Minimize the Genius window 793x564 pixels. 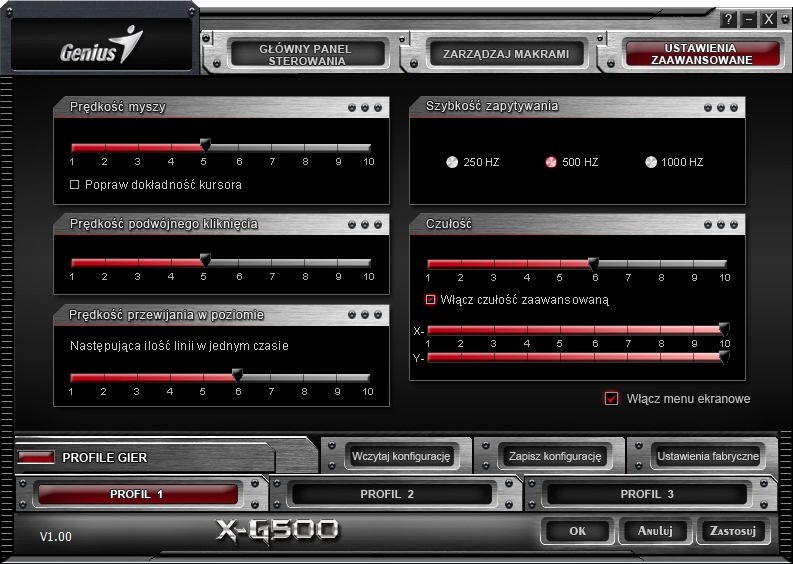(x=748, y=20)
